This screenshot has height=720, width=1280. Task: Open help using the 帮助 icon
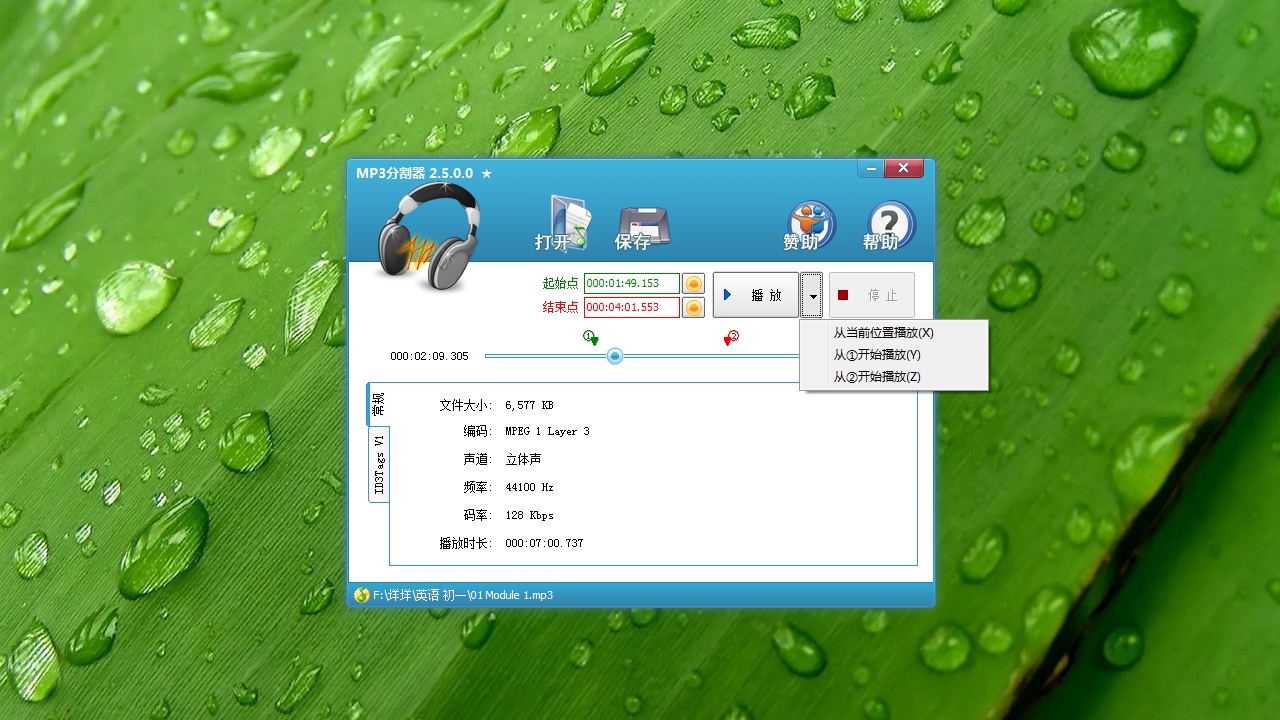(x=887, y=222)
